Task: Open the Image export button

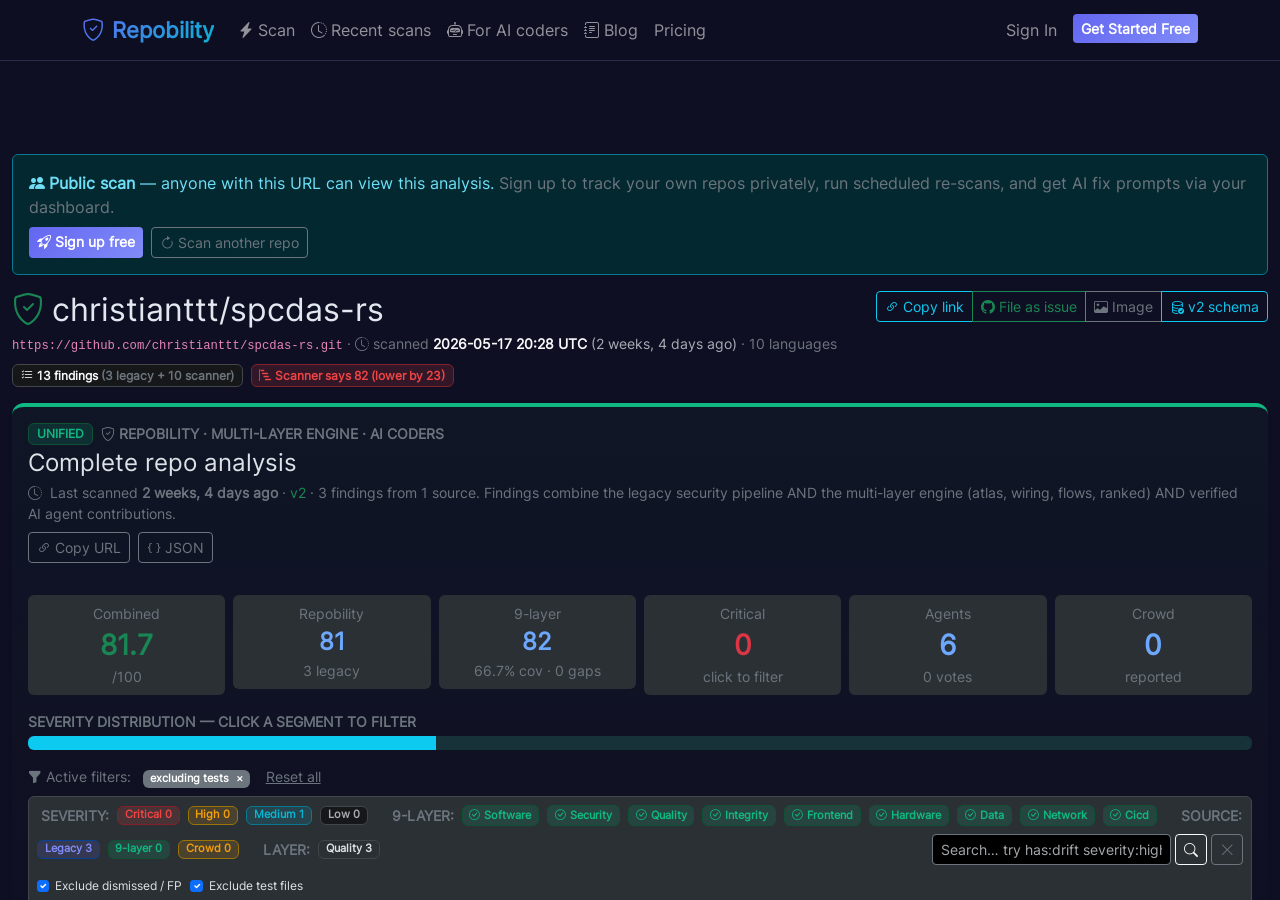Action: click(1123, 307)
